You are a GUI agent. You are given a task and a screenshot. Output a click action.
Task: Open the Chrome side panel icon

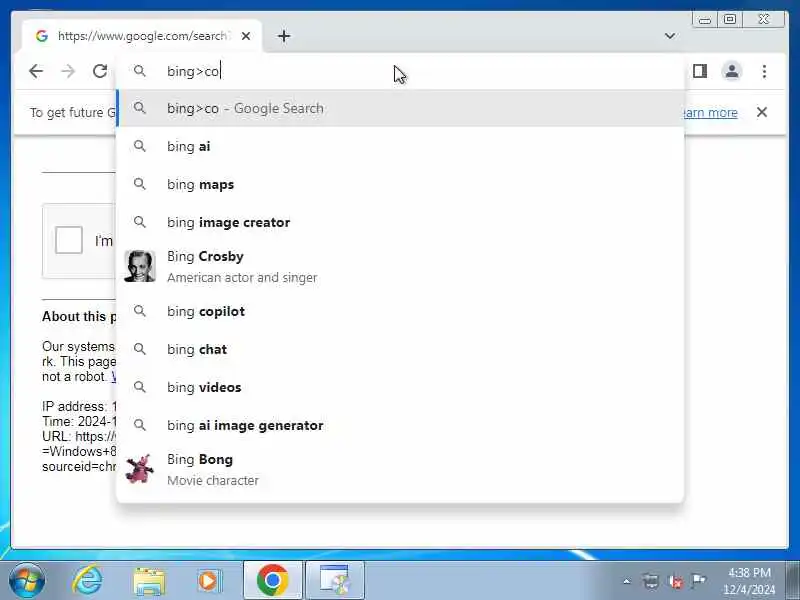[x=700, y=71]
